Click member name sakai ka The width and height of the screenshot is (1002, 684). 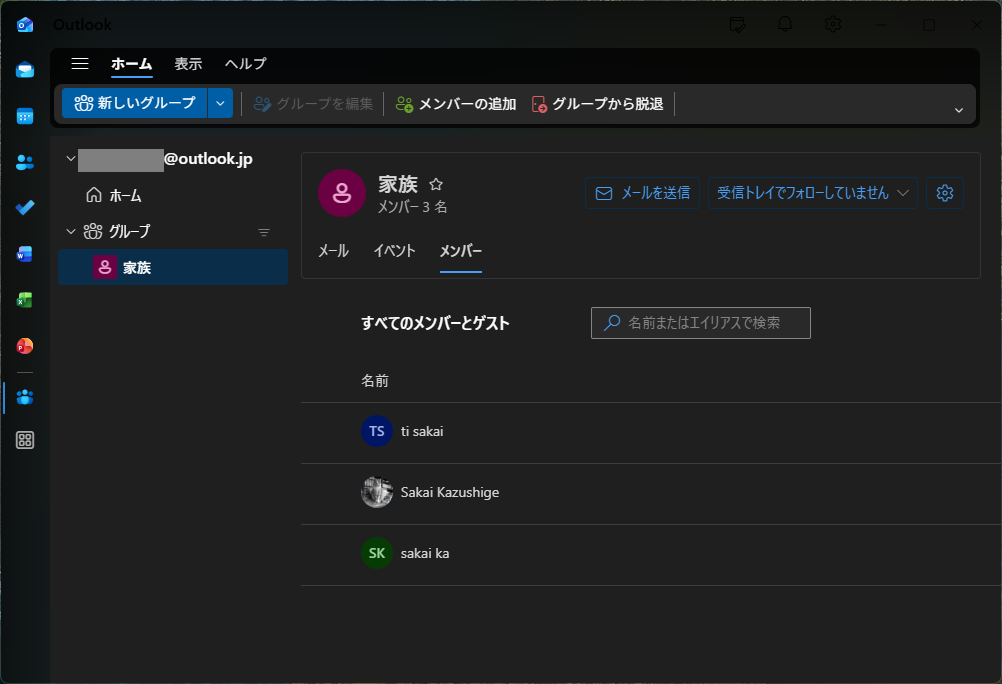pos(425,554)
